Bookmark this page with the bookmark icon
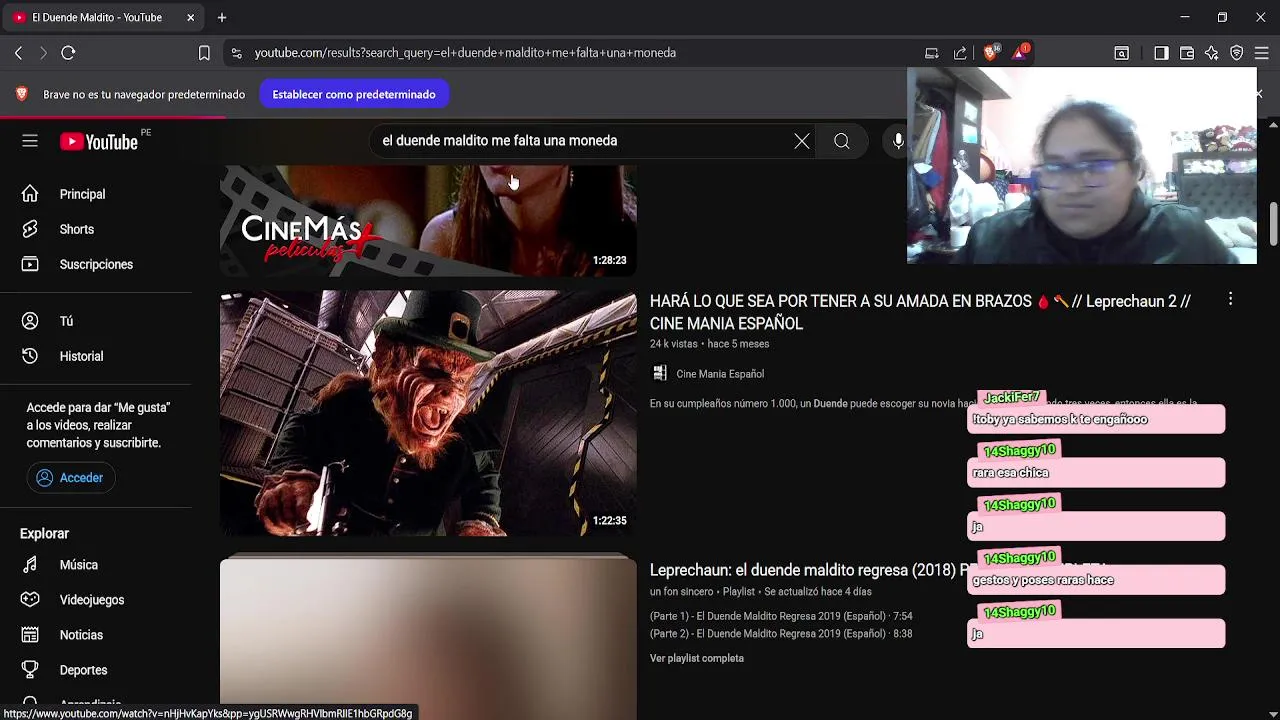This screenshot has width=1280, height=720. point(204,53)
